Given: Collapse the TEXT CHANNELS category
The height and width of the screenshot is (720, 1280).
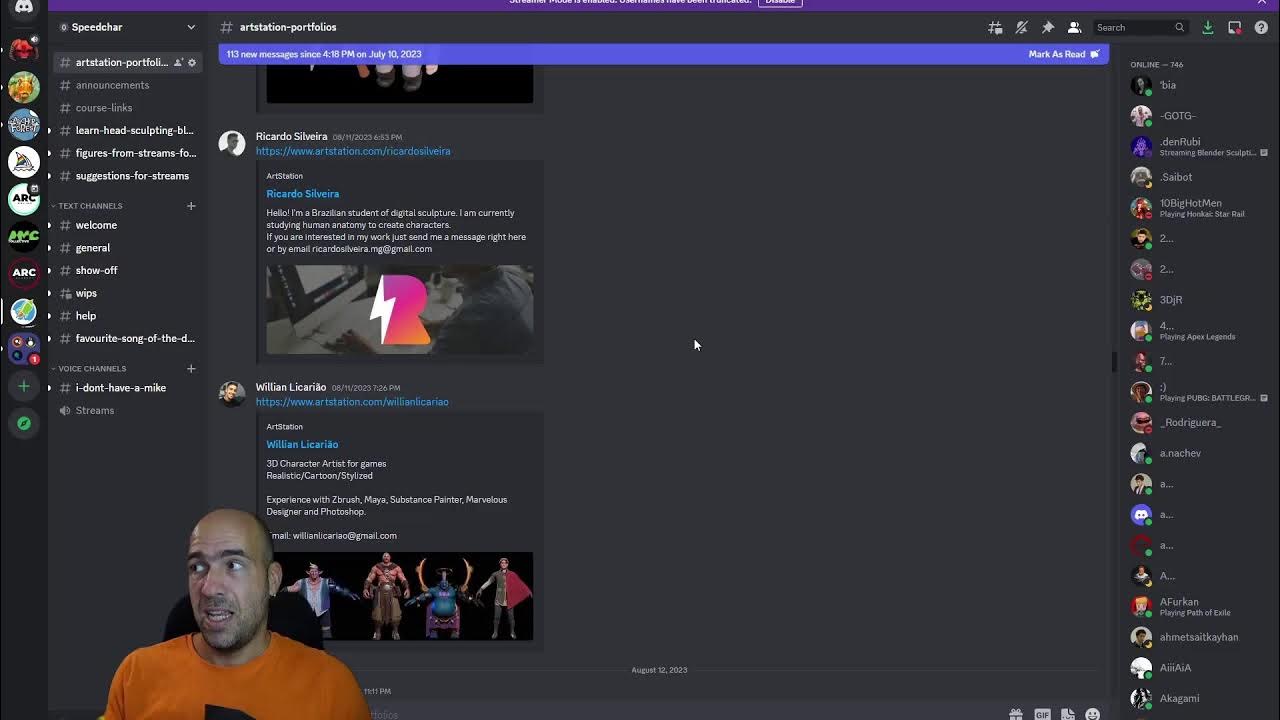Looking at the screenshot, I should pos(87,206).
